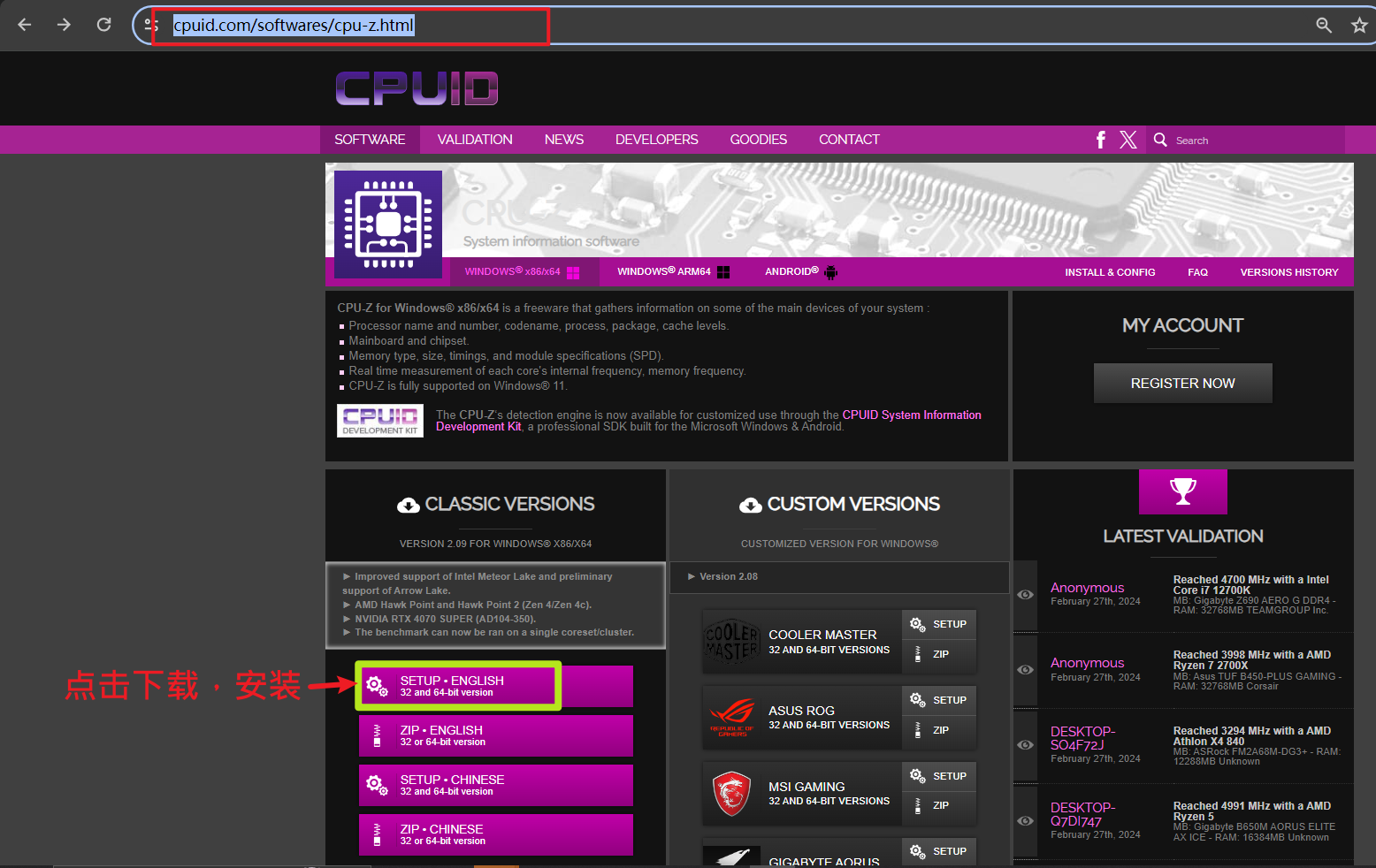Reload the page with the refresh icon
This screenshot has width=1376, height=868.
point(103,25)
